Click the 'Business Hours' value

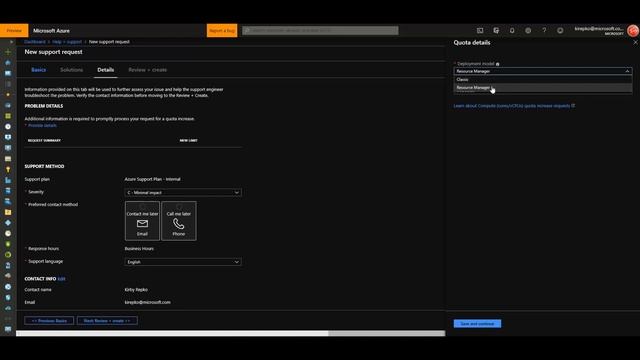tap(139, 249)
